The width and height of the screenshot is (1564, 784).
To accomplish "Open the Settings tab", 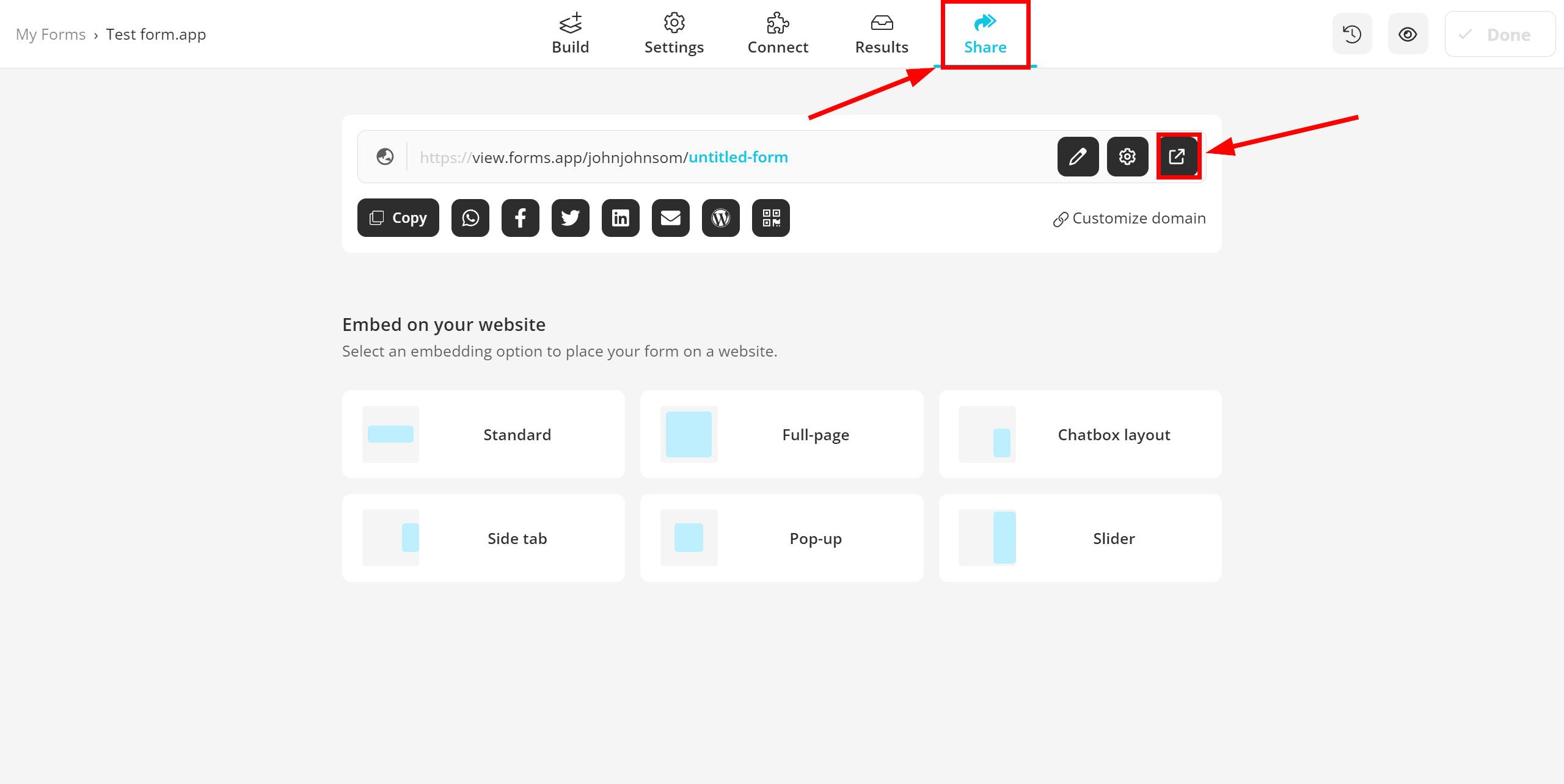I will [674, 34].
